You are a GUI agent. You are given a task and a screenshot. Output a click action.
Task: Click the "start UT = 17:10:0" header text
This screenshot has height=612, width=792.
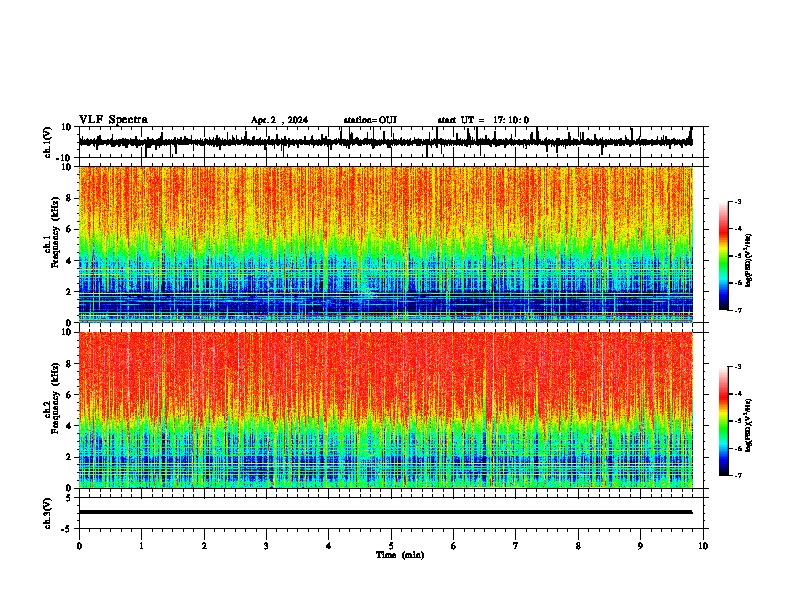(483, 120)
